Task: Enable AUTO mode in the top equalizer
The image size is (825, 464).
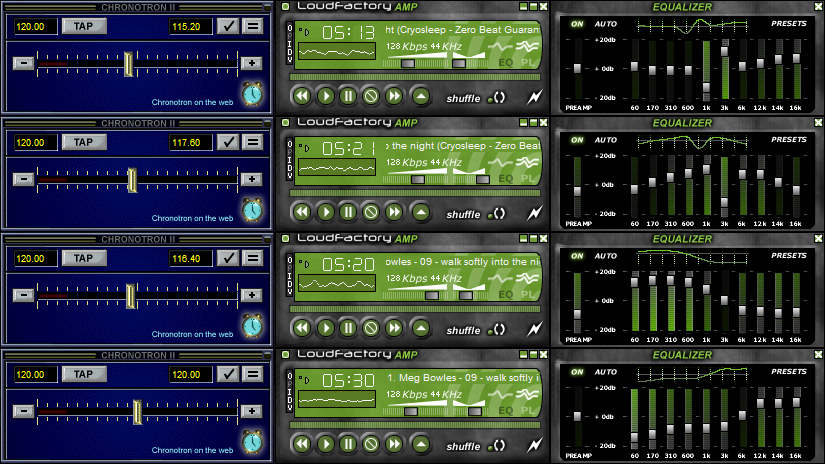Action: (606, 22)
